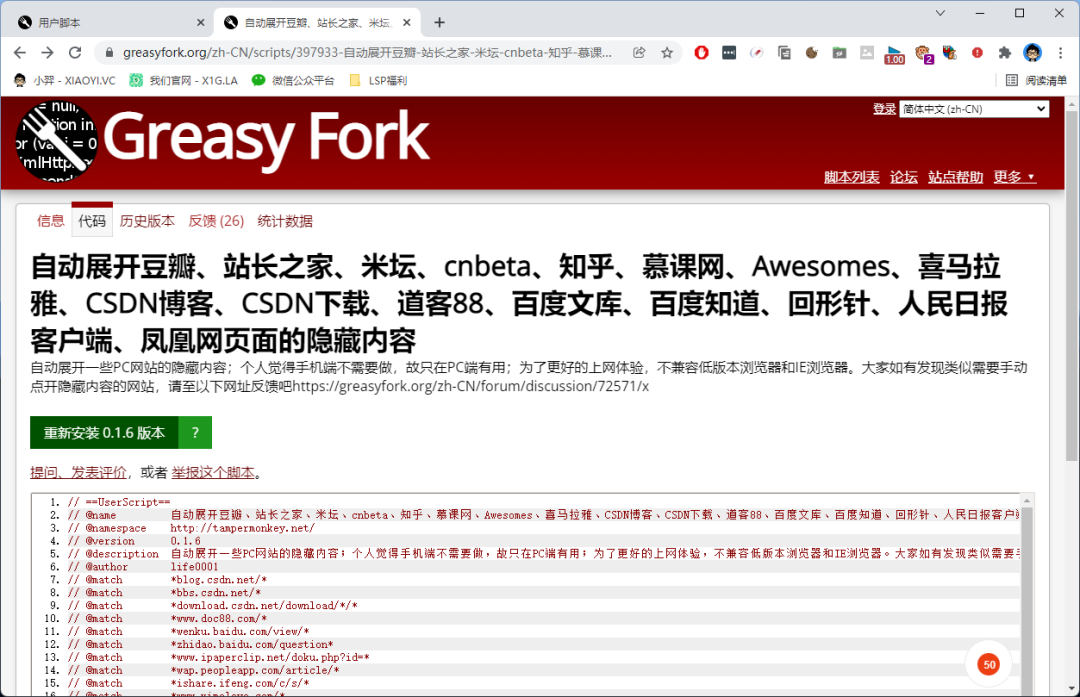1080x697 pixels.
Task: Open the green folder extension icon
Action: (x=839, y=52)
